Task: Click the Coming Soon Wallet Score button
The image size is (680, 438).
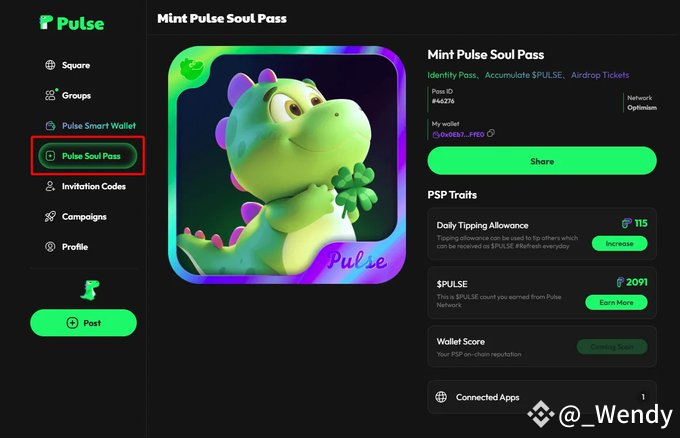Action: click(612, 346)
